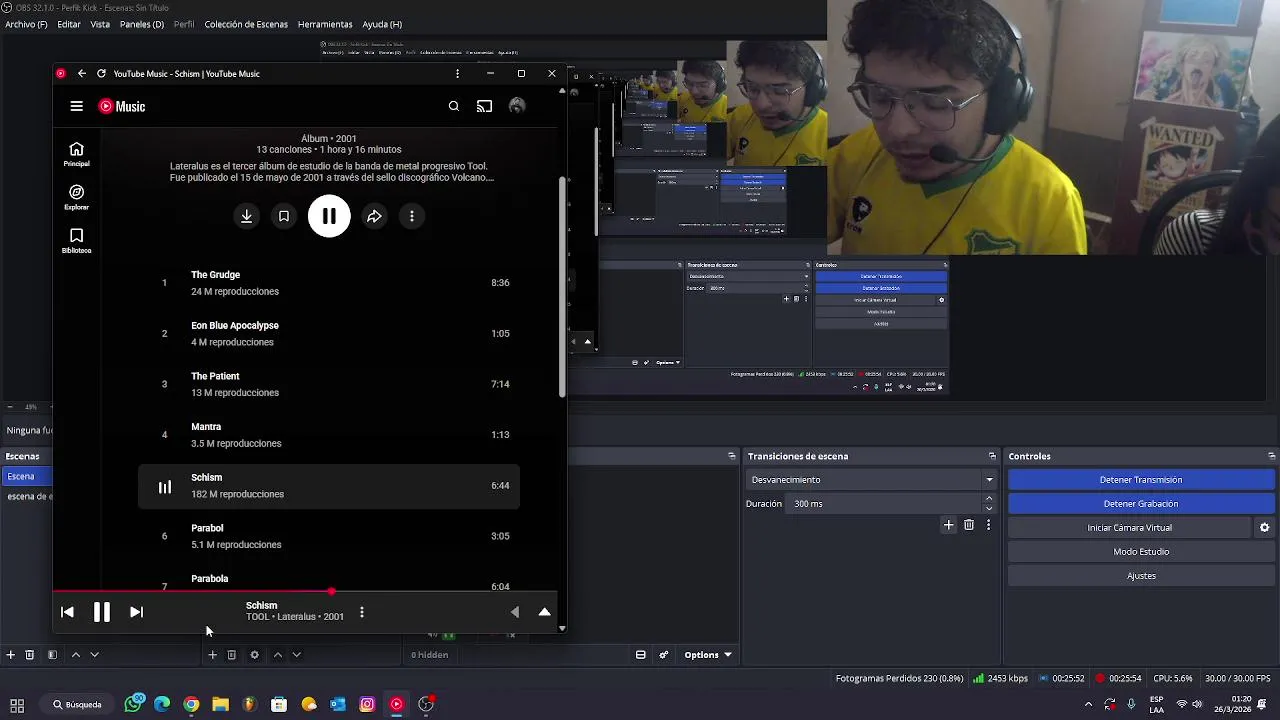Screen dimensions: 1280x720
Task: Skip to next track in player bar
Action: pos(136,612)
